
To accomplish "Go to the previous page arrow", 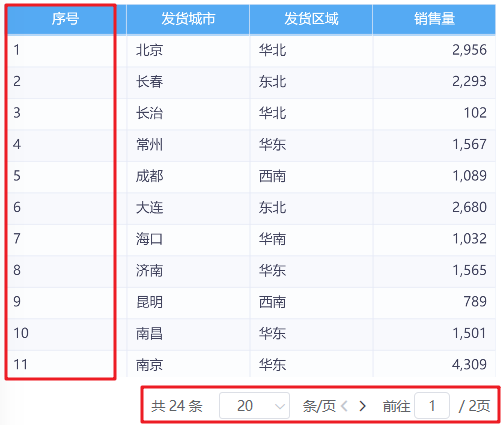I will coord(344,406).
